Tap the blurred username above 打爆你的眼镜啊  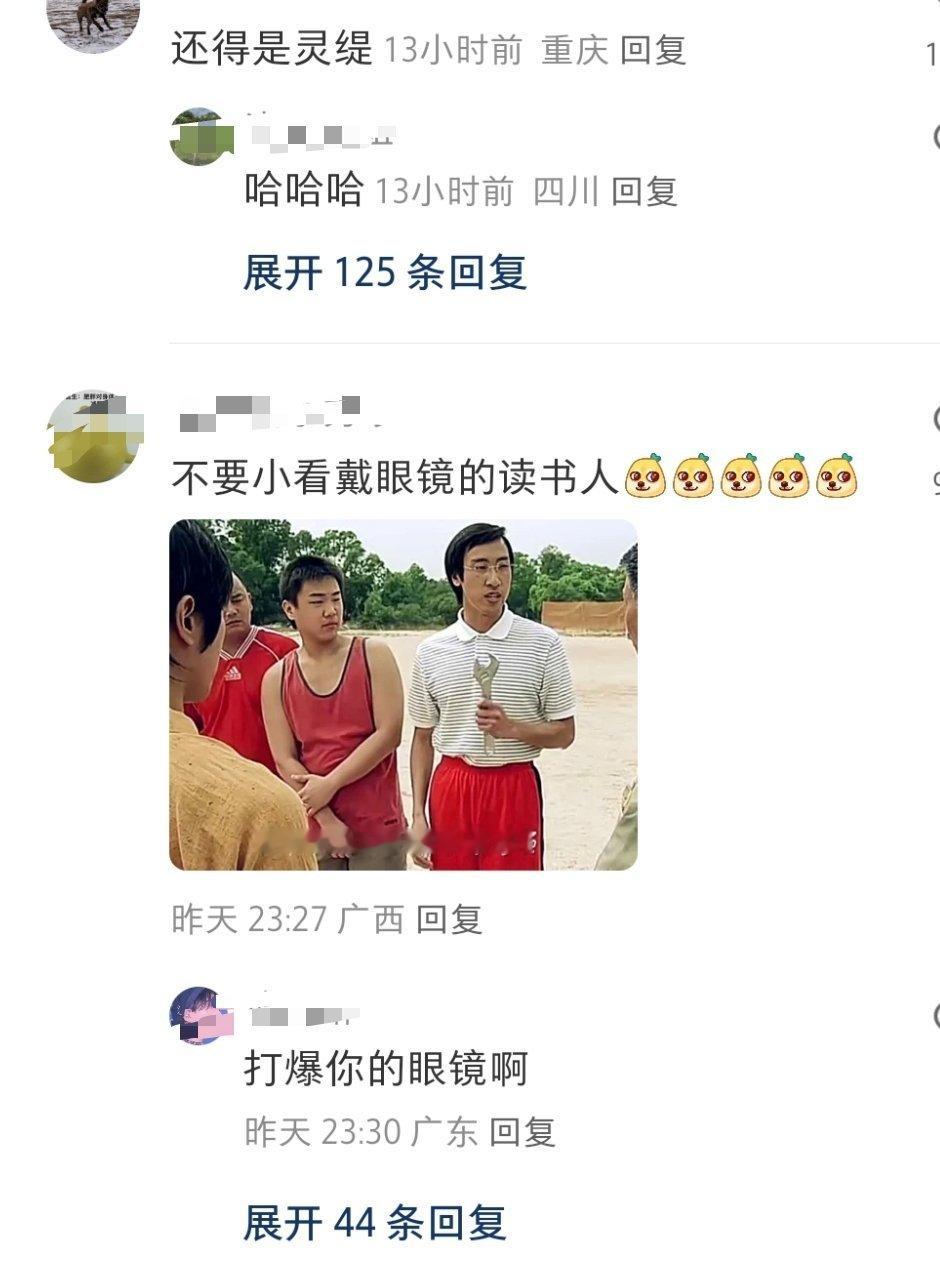pos(300,1012)
